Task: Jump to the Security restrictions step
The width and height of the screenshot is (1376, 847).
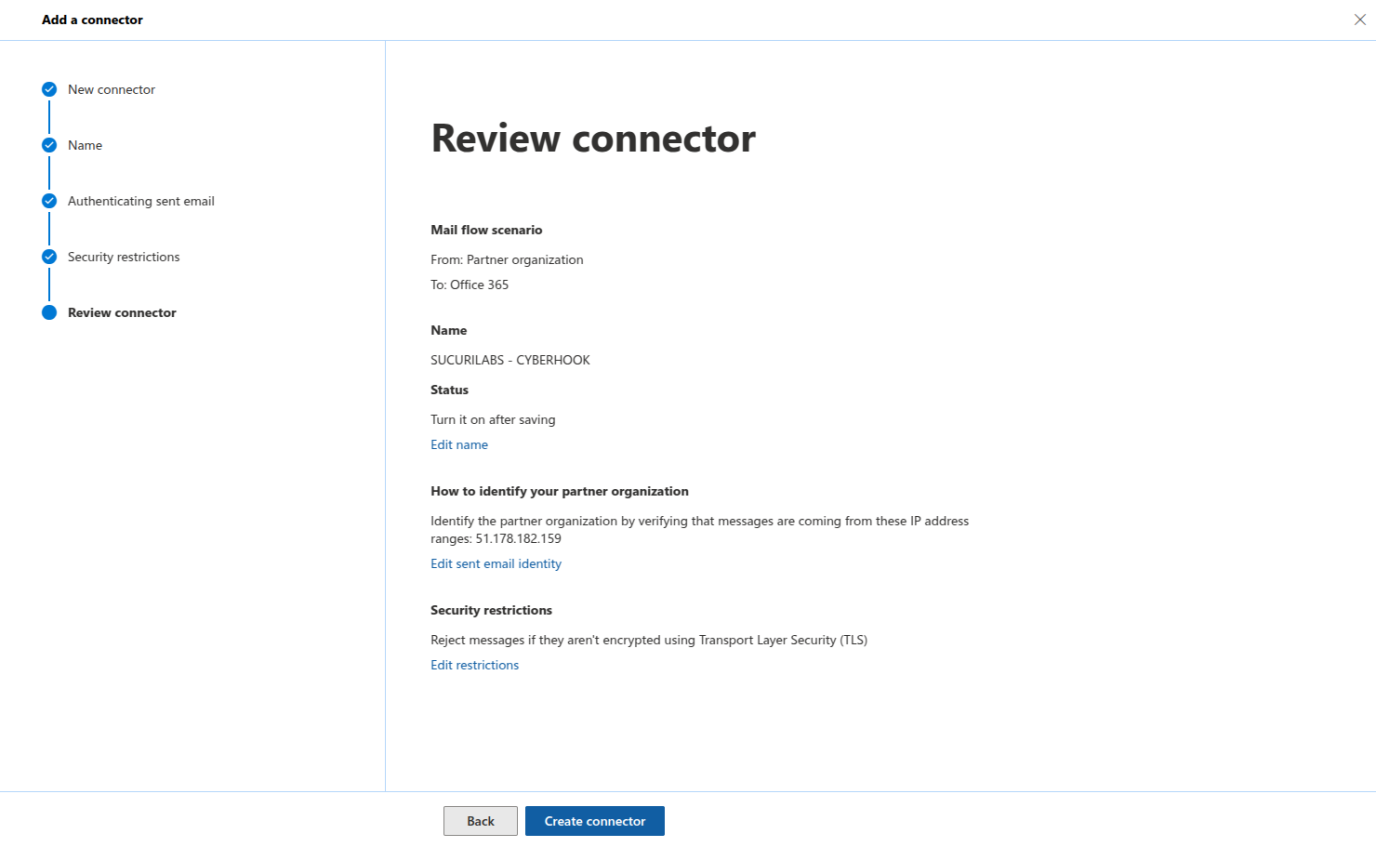Action: pyautogui.click(x=123, y=256)
